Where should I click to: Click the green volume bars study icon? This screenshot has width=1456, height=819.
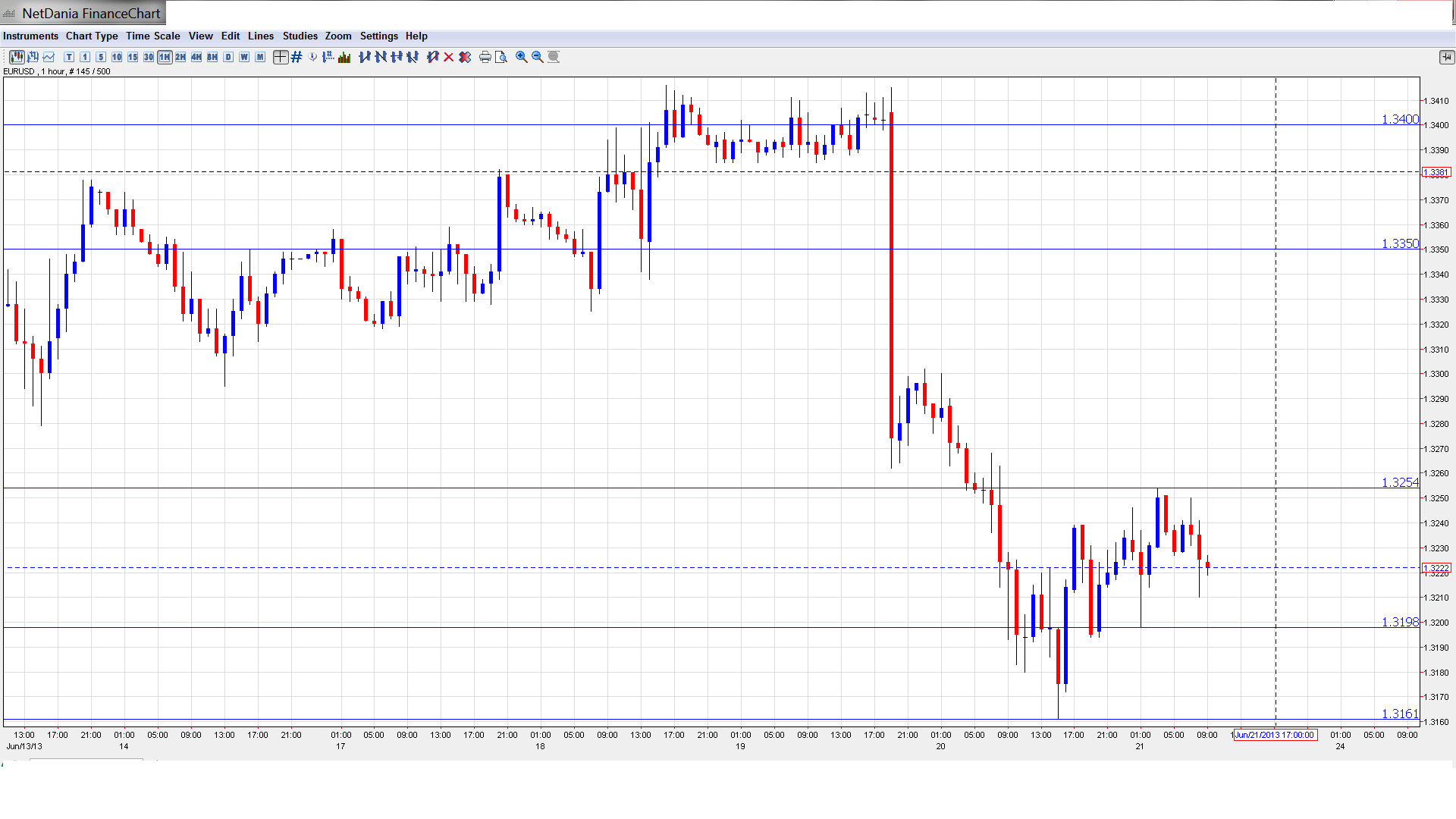pos(344,57)
